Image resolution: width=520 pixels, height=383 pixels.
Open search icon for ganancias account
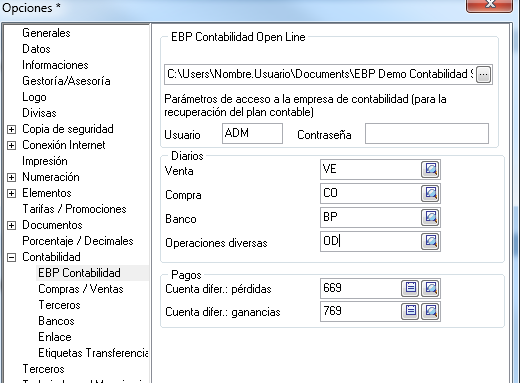coord(430,311)
